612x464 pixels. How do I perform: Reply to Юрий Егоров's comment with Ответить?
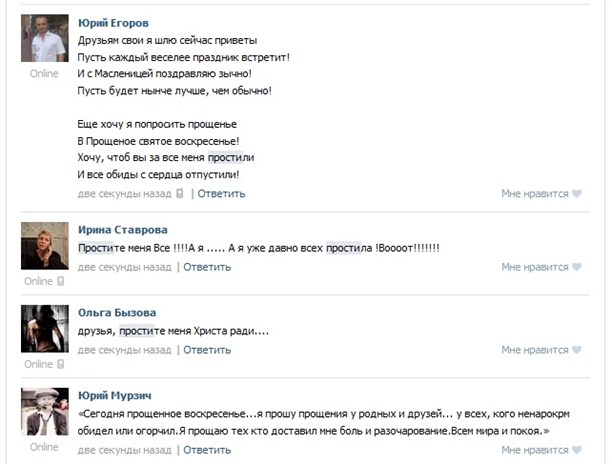[221, 194]
